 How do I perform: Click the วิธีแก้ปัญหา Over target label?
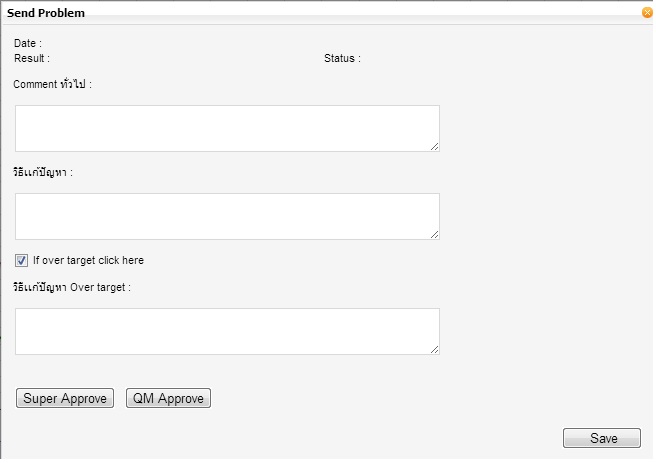point(72,287)
